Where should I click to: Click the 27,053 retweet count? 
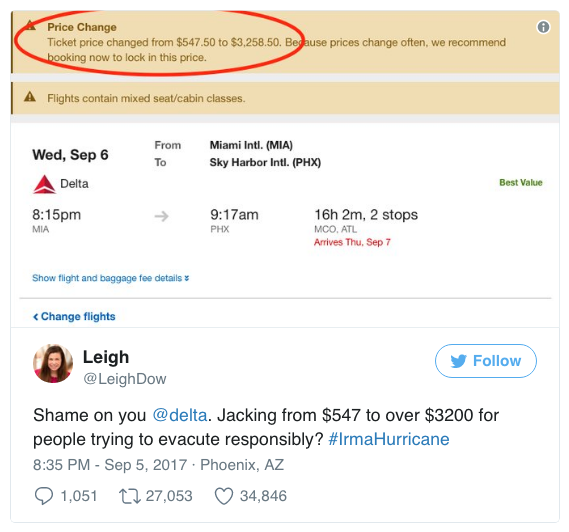pos(169,496)
